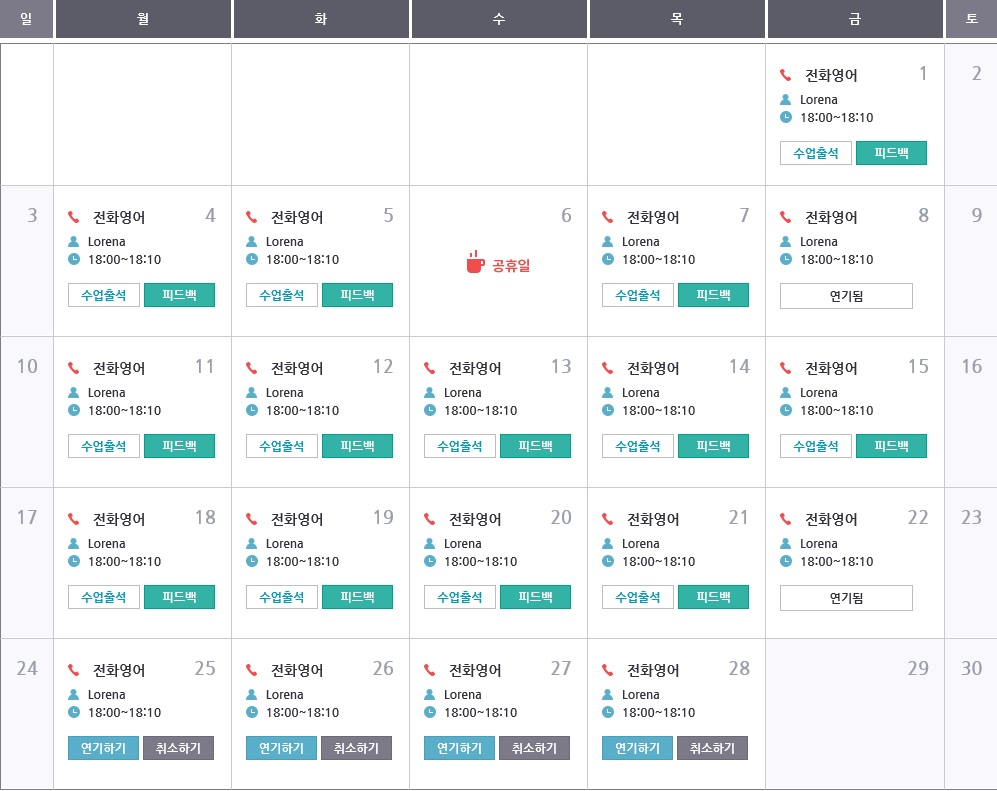Viewport: 997px width, 791px height.
Task: Postpone the day 25 lesson with 연기하기
Action: click(104, 748)
